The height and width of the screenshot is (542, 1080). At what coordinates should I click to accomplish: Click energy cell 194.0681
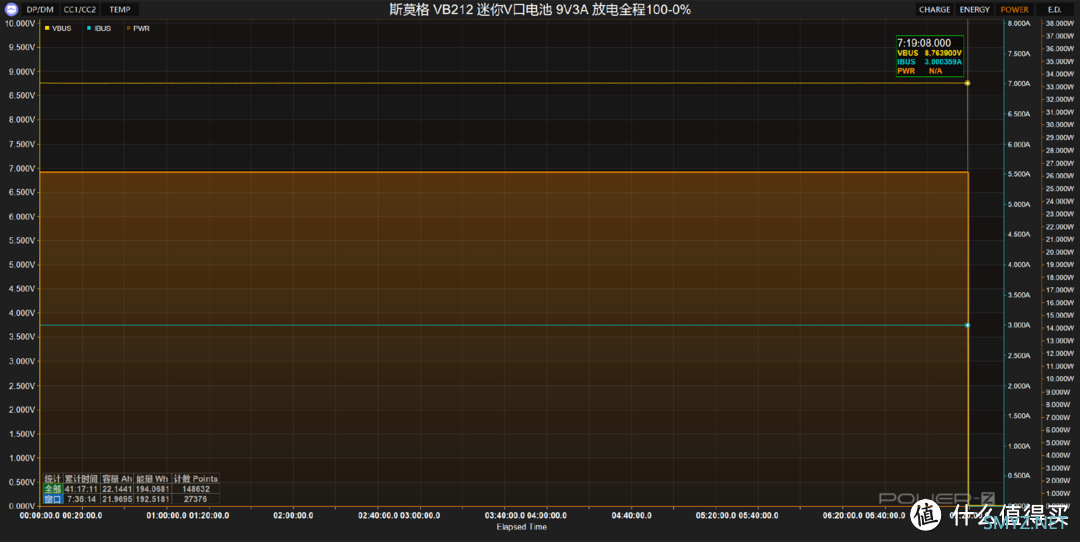[152, 489]
